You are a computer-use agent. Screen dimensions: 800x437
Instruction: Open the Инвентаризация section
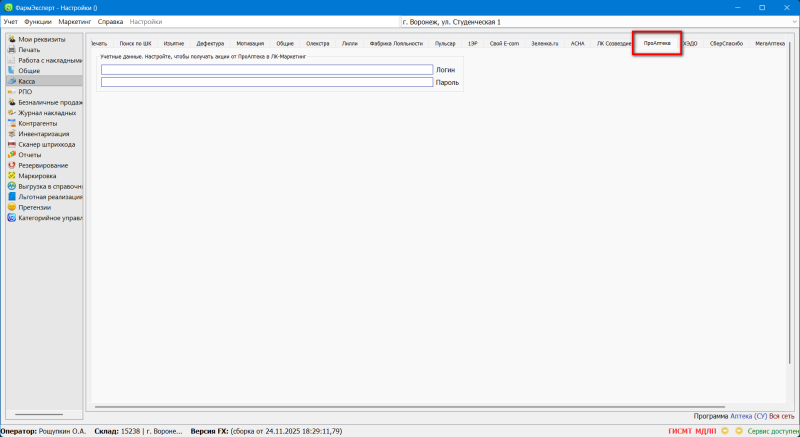point(45,133)
